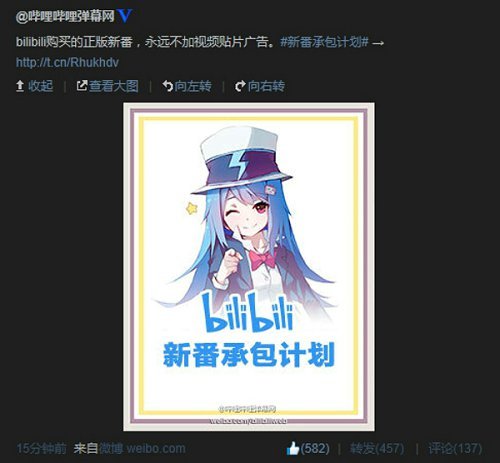Open the 微博 weibo.com source link

(142, 448)
